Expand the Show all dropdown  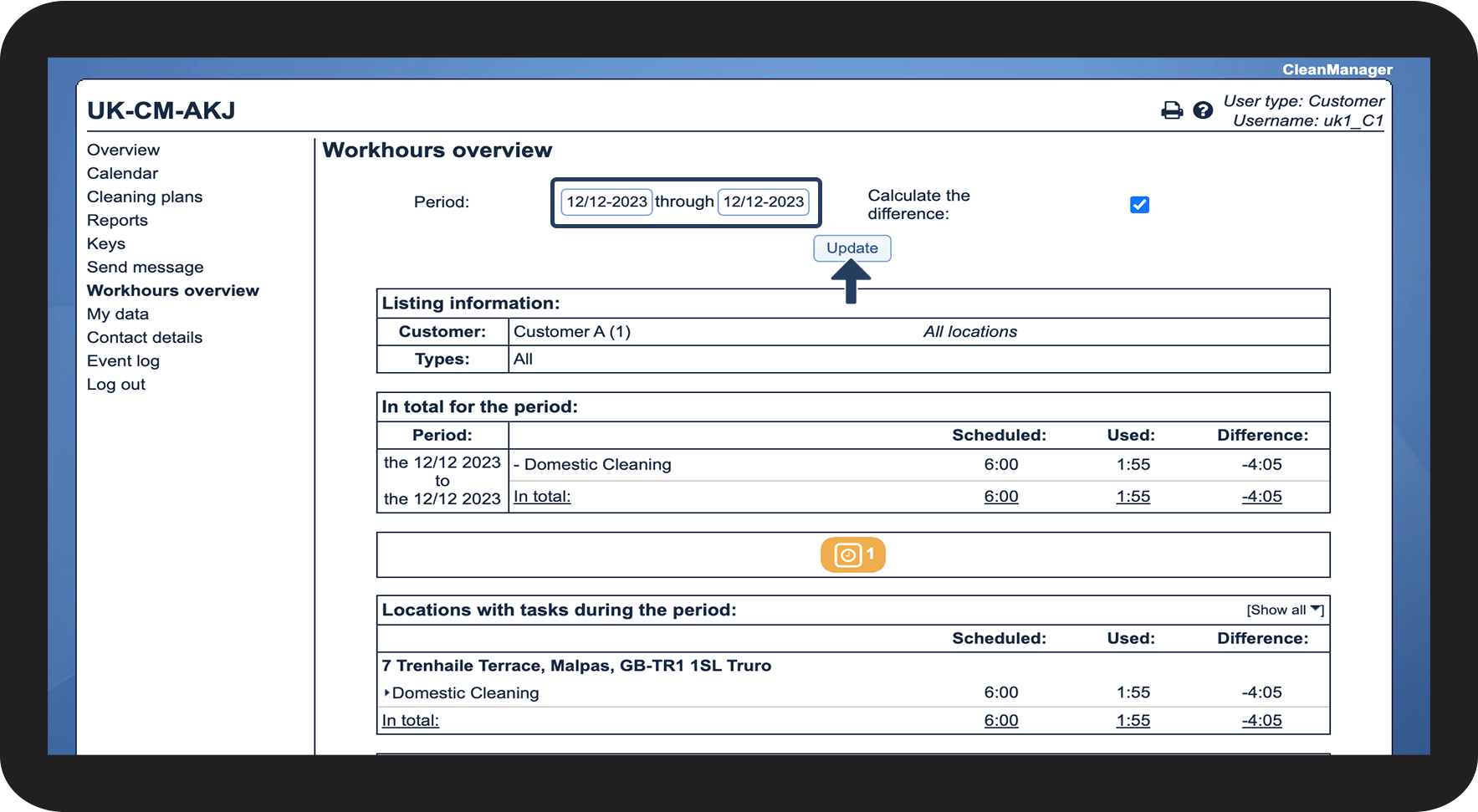(1284, 610)
